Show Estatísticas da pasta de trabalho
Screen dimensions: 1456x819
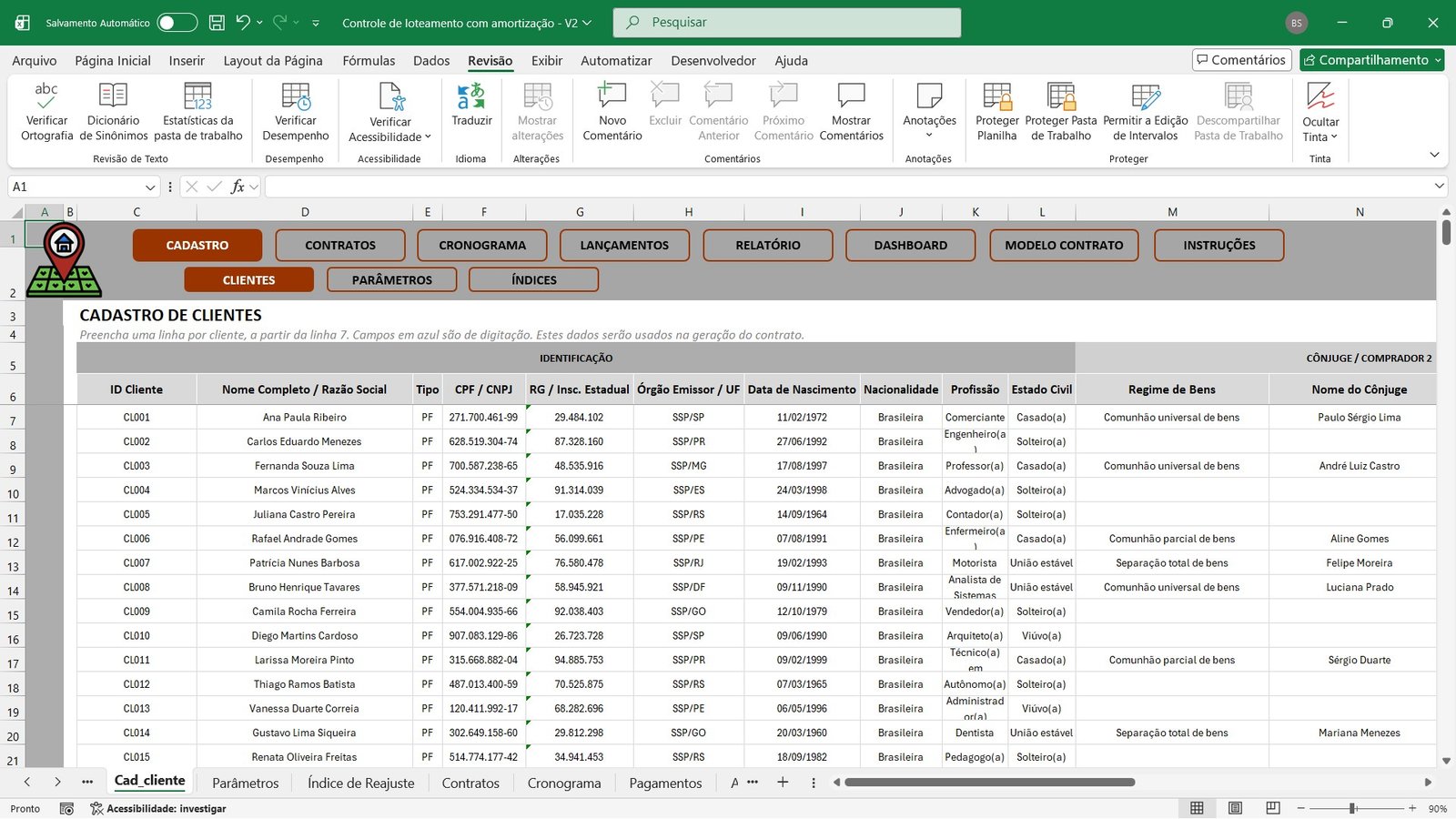point(198,111)
